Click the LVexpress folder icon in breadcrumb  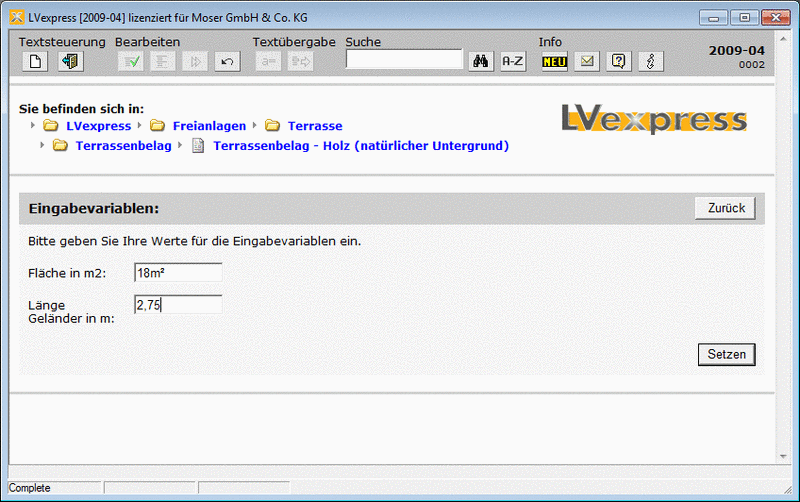click(51, 126)
